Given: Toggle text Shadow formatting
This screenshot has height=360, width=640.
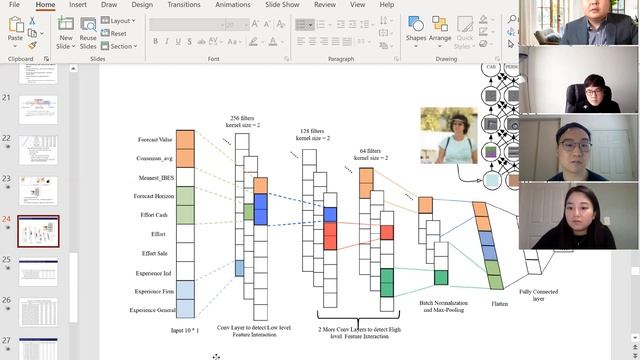Looking at the screenshot, I should tap(189, 42).
